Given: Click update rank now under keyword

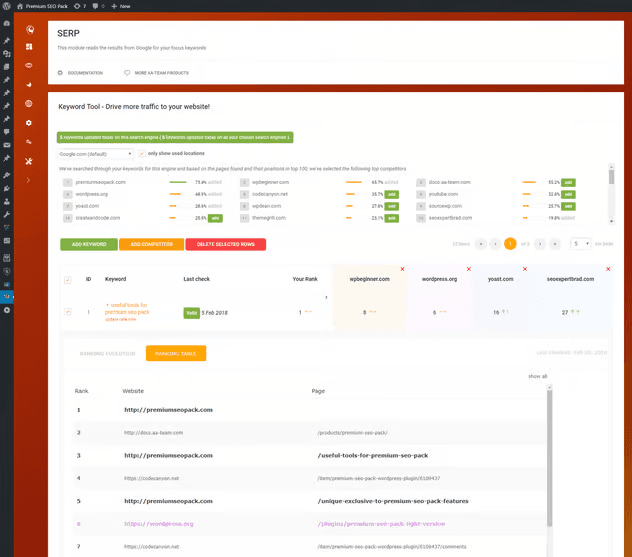Looking at the screenshot, I should pos(121,319).
